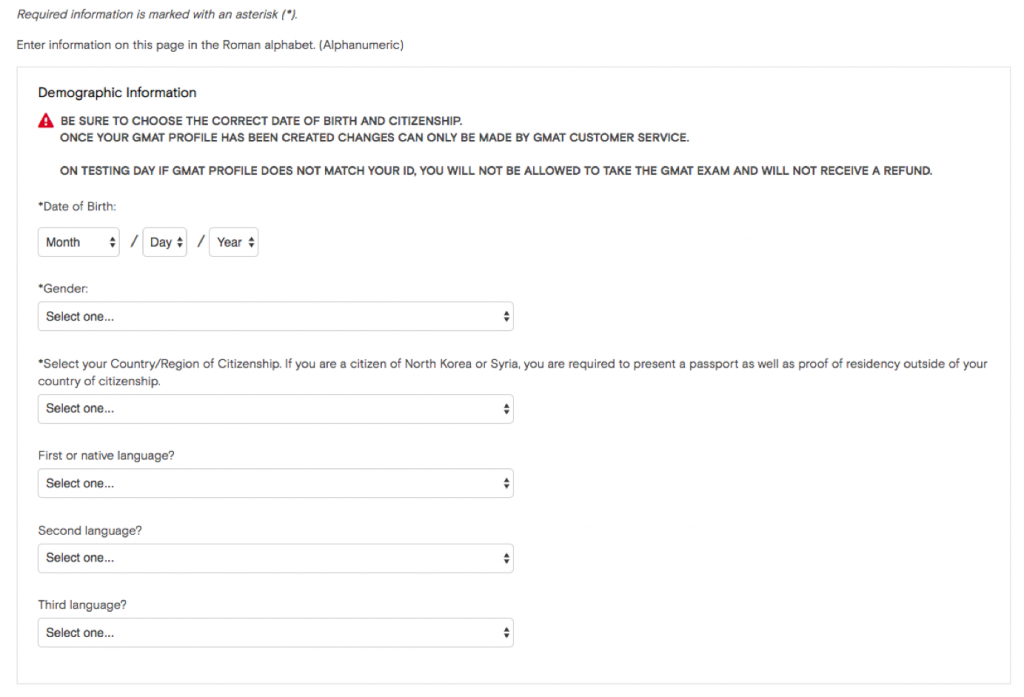
Task: Select the Gender field showing Select one
Action: (x=275, y=316)
